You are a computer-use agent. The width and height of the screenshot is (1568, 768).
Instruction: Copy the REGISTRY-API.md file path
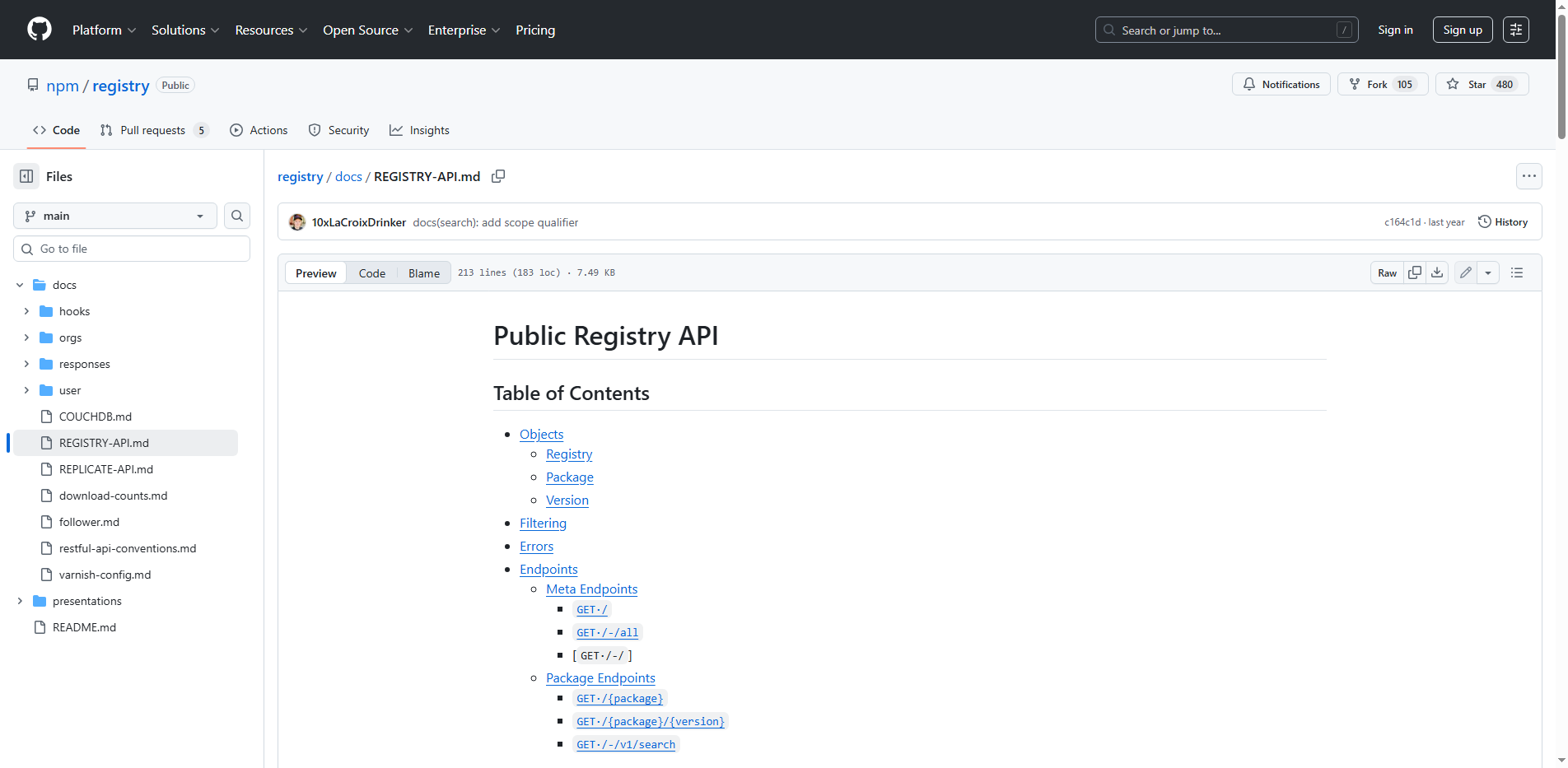[498, 176]
